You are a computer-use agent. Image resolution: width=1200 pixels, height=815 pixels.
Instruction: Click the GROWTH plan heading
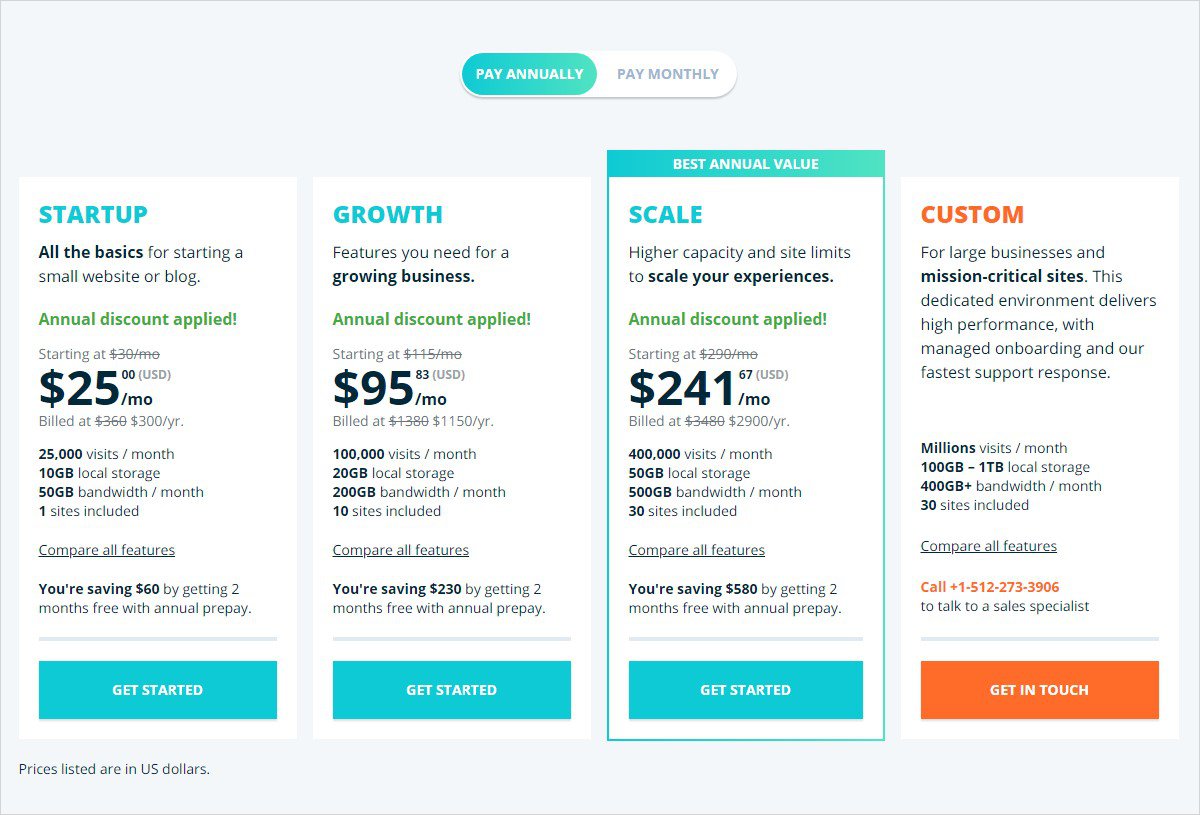[x=388, y=215]
